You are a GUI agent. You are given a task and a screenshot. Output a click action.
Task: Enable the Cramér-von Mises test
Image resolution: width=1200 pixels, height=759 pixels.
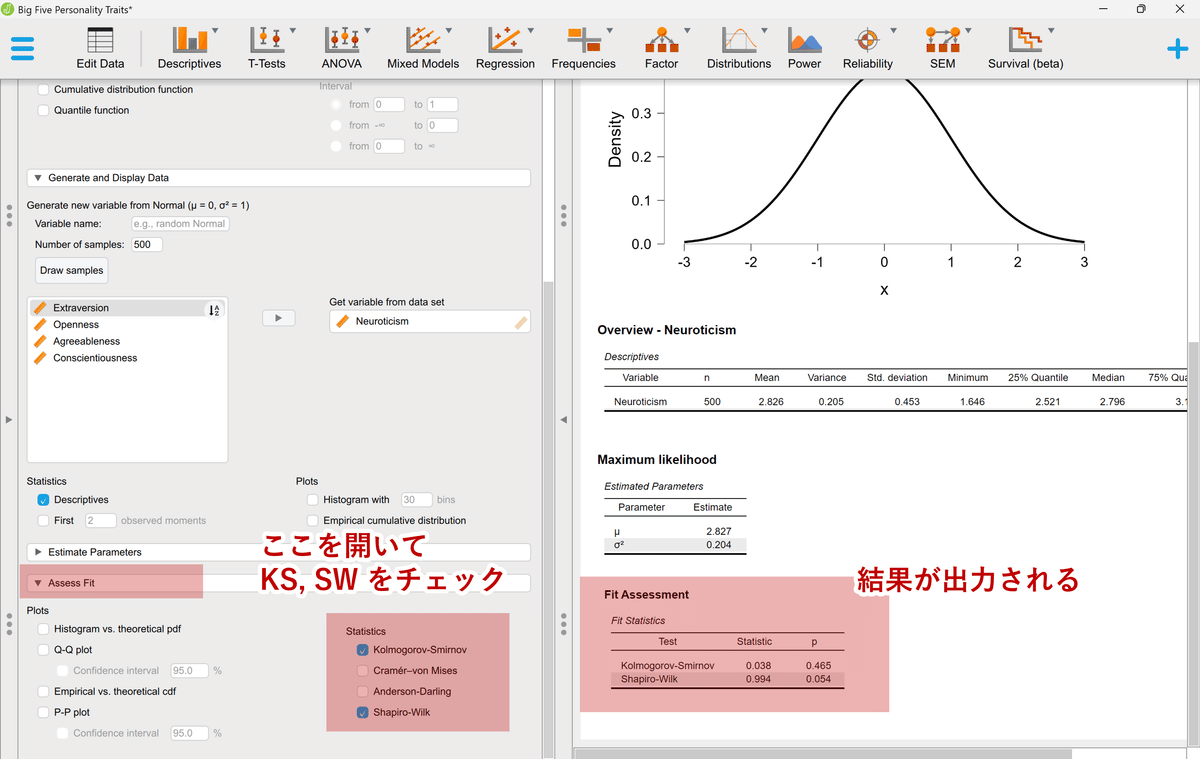pyautogui.click(x=364, y=670)
